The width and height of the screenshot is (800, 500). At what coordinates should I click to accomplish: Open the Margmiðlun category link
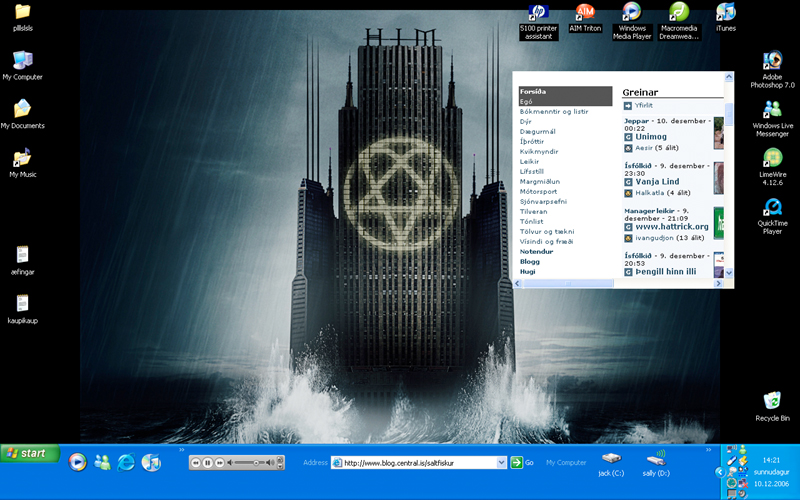coord(540,181)
